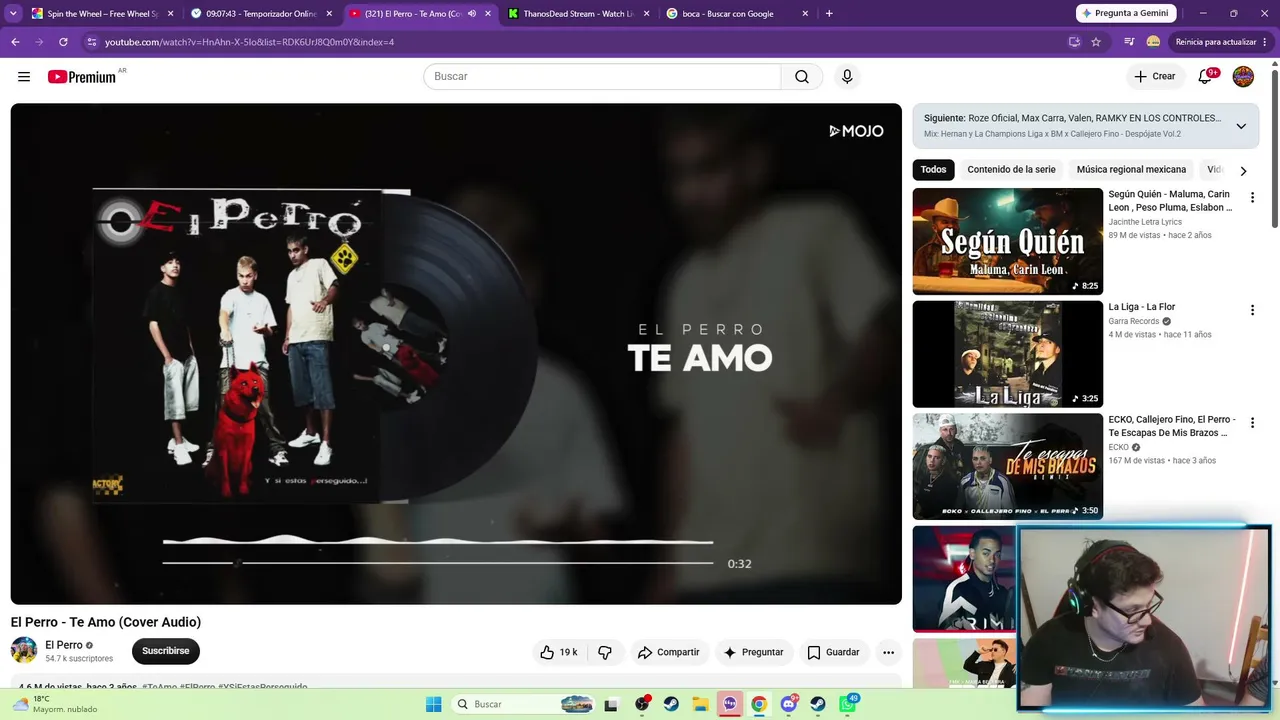This screenshot has width=1280, height=720.
Task: Reload the current page
Action: pyautogui.click(x=63, y=42)
